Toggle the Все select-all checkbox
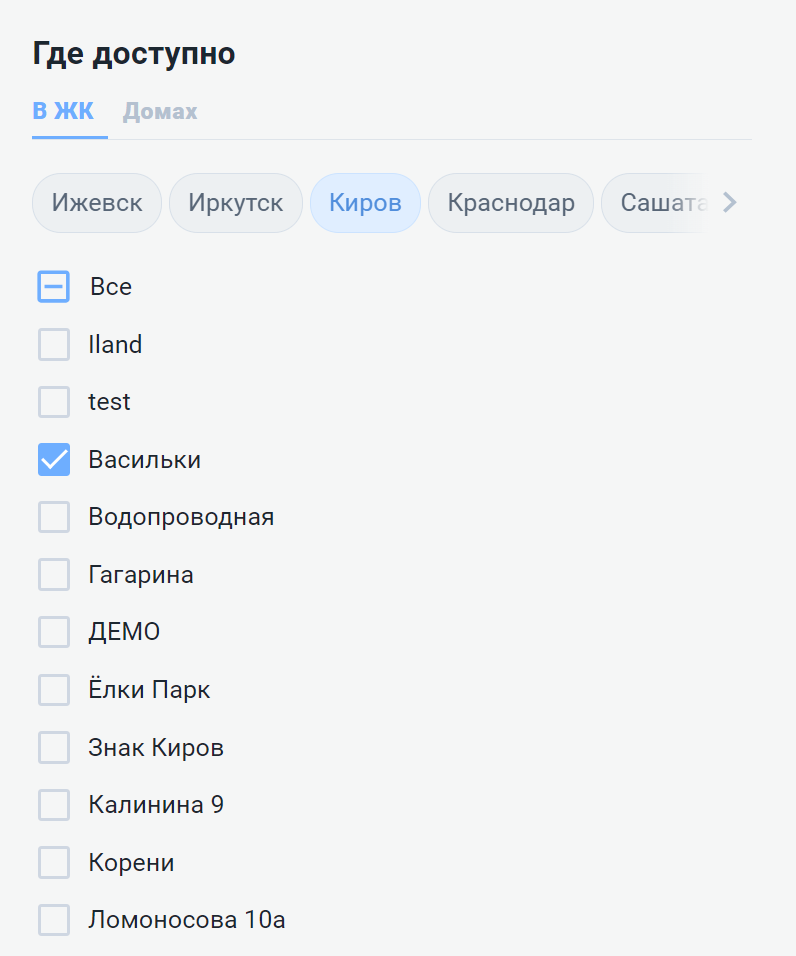796x956 pixels. click(x=54, y=287)
